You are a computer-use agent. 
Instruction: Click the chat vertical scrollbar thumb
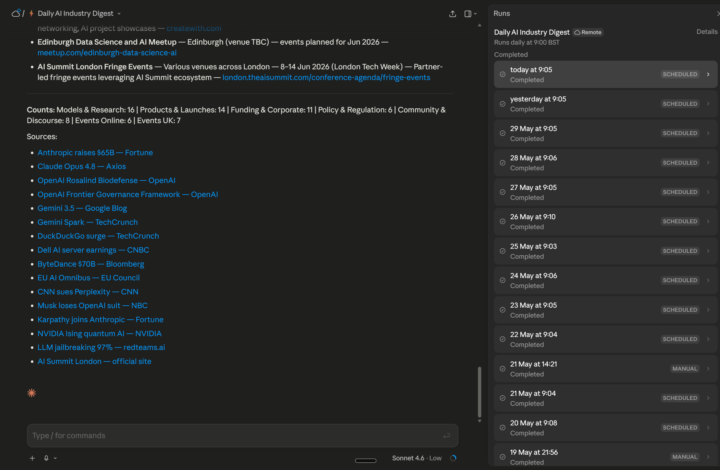click(479, 392)
